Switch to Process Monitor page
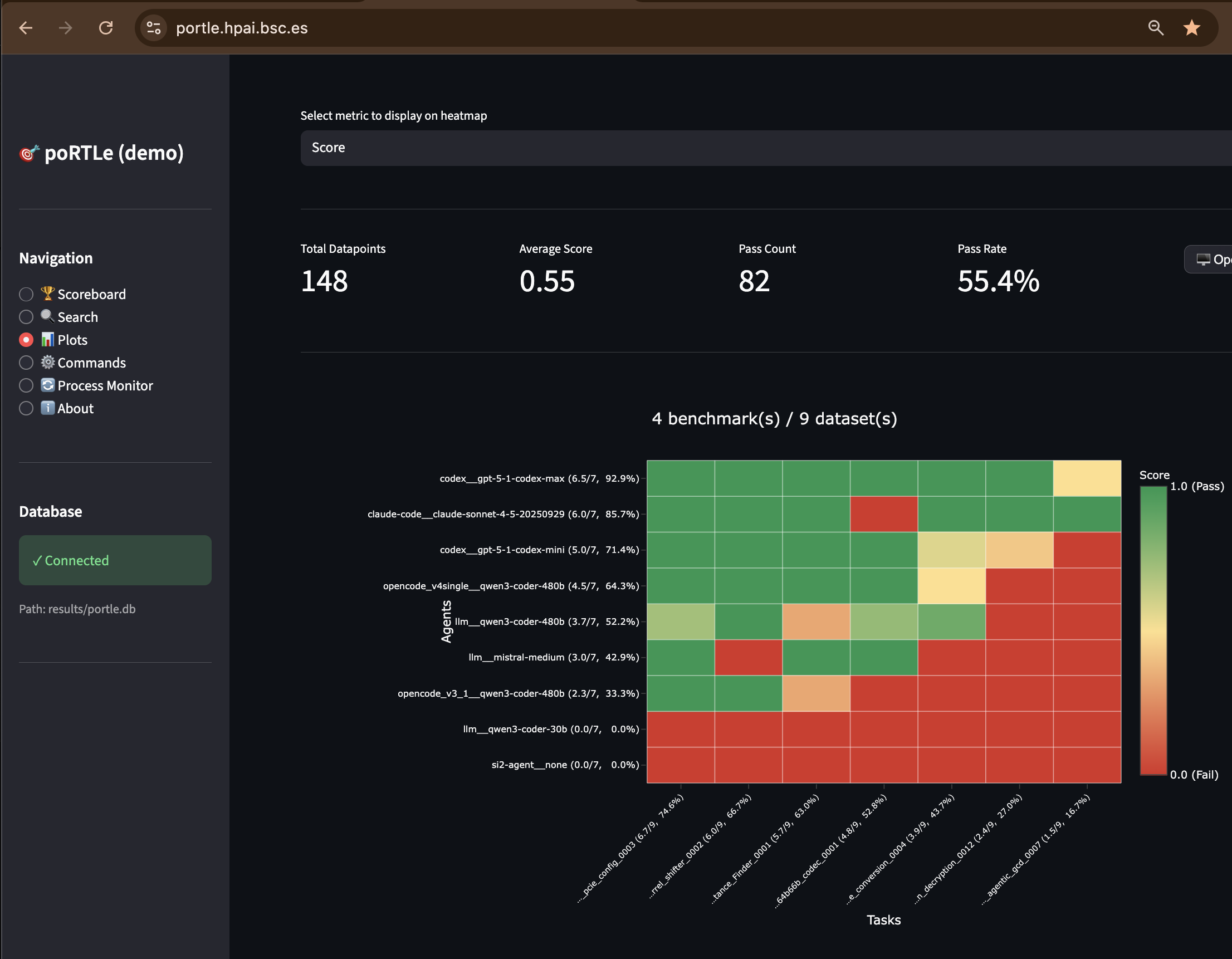The width and height of the screenshot is (1232, 959). point(105,386)
